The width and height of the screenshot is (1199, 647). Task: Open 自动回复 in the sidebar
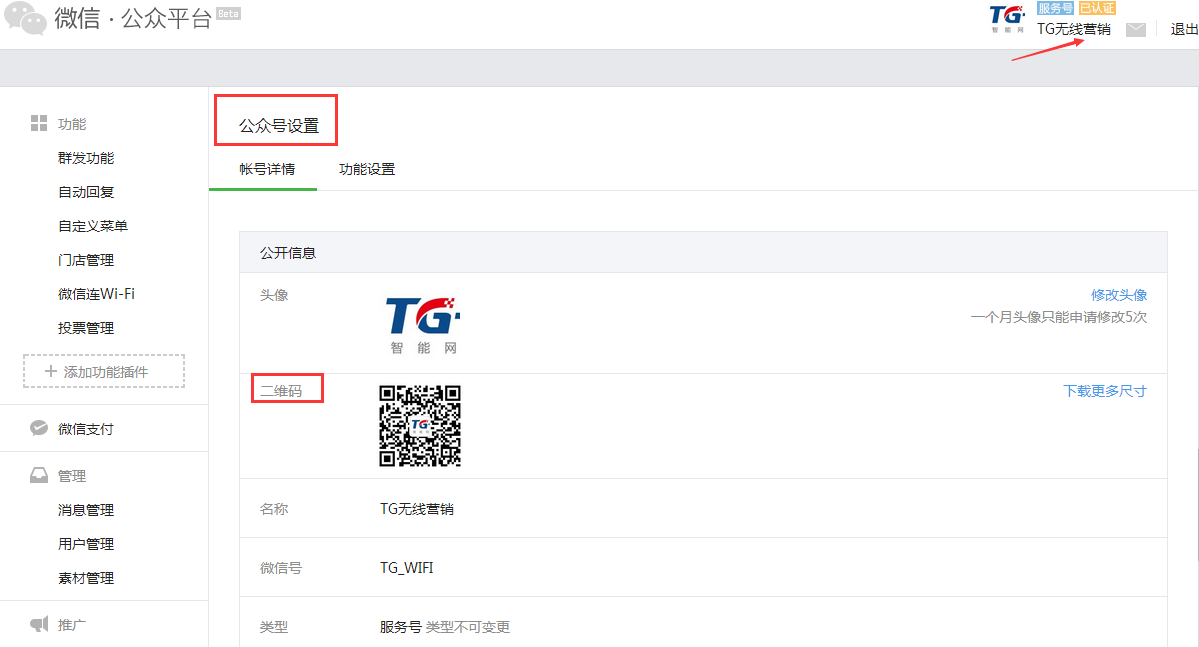pos(86,192)
